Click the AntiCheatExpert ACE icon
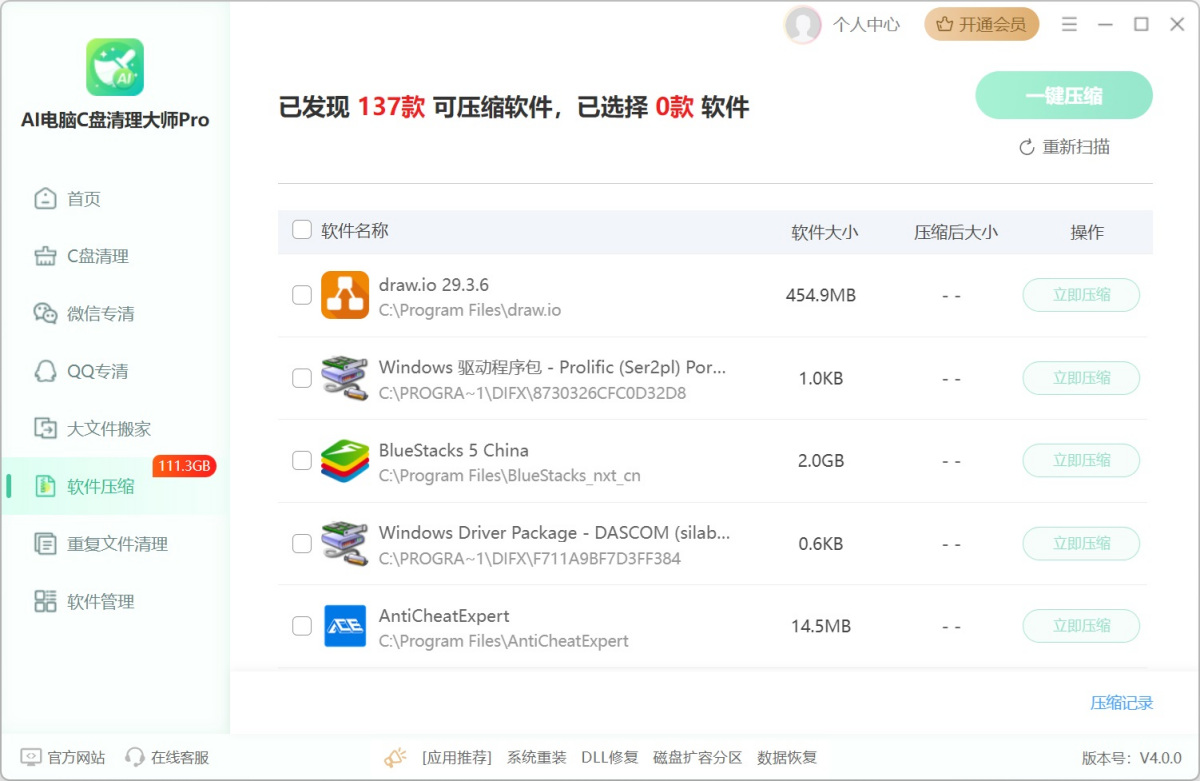 pyautogui.click(x=345, y=626)
